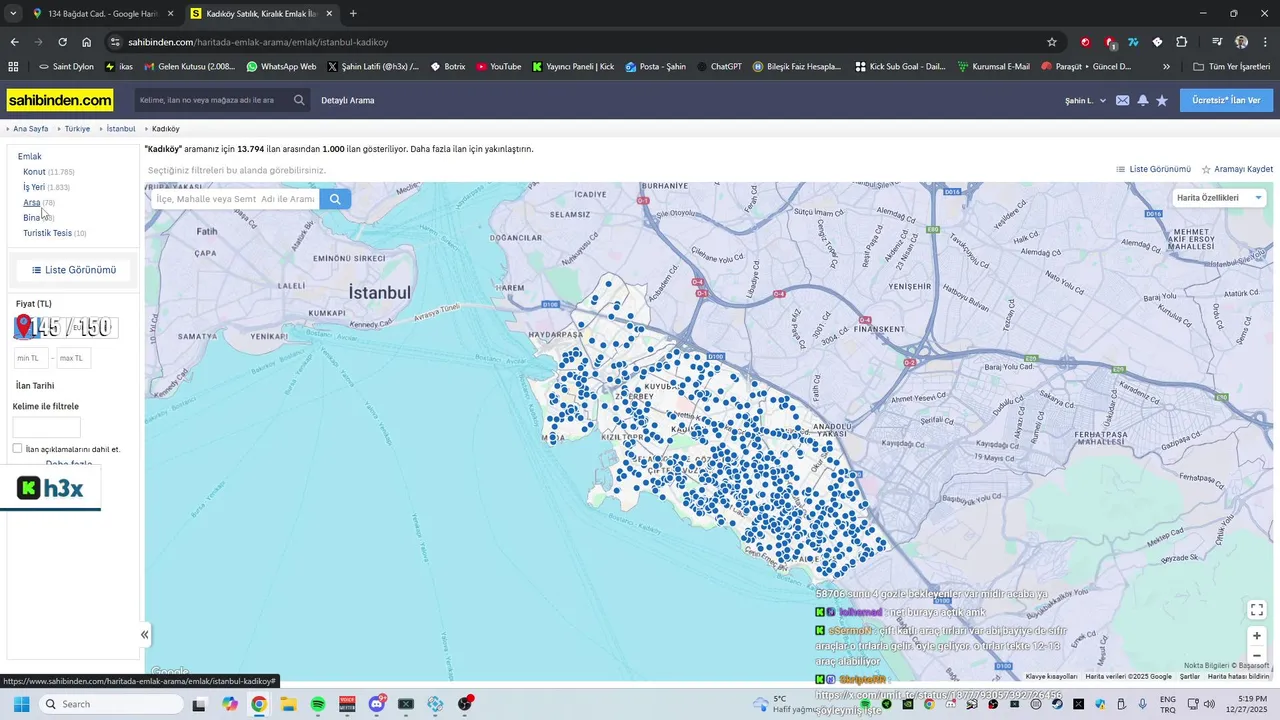Click the taskbar search box
Screen dimensions: 1280x720
pyautogui.click(x=111, y=704)
